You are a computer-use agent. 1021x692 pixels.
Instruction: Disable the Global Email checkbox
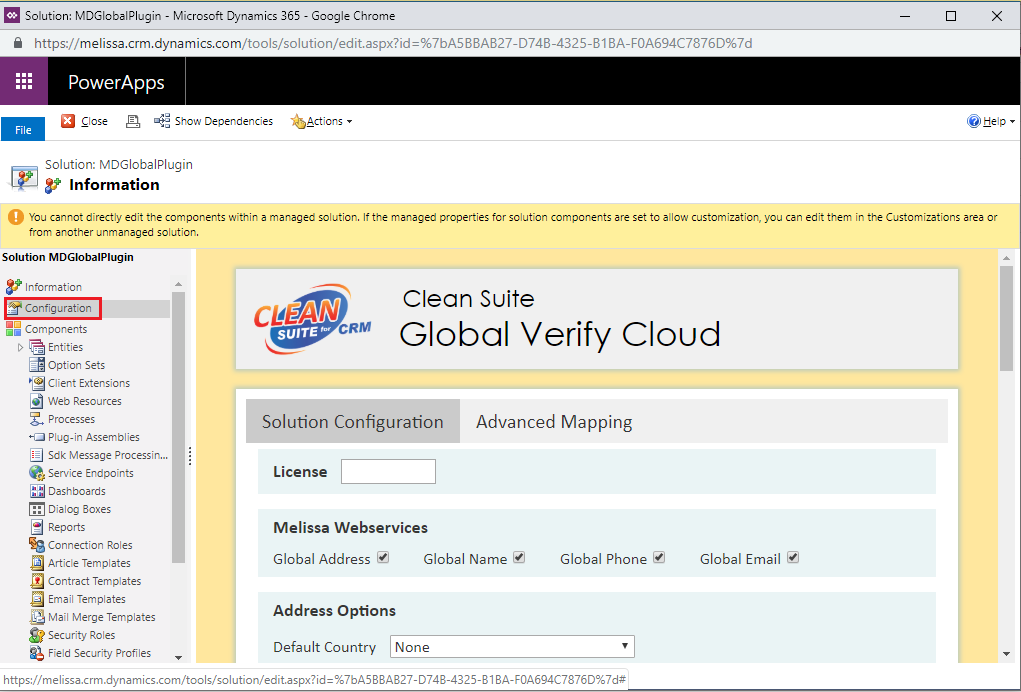[x=792, y=557]
